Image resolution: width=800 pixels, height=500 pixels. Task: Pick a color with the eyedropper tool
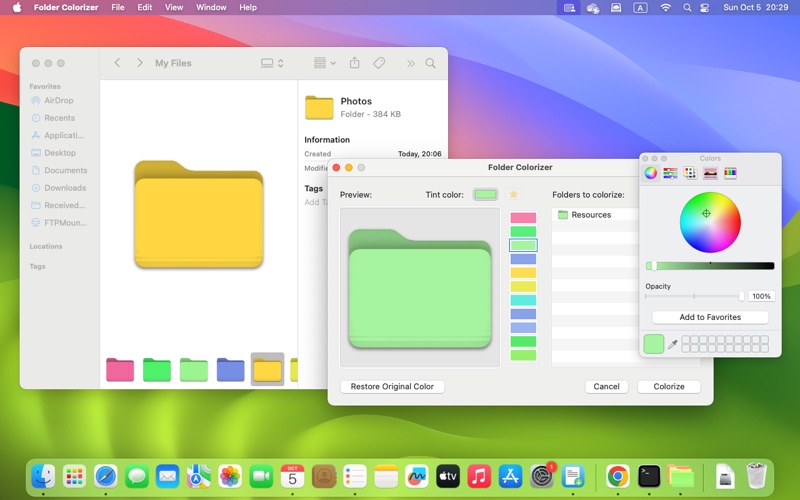click(673, 344)
